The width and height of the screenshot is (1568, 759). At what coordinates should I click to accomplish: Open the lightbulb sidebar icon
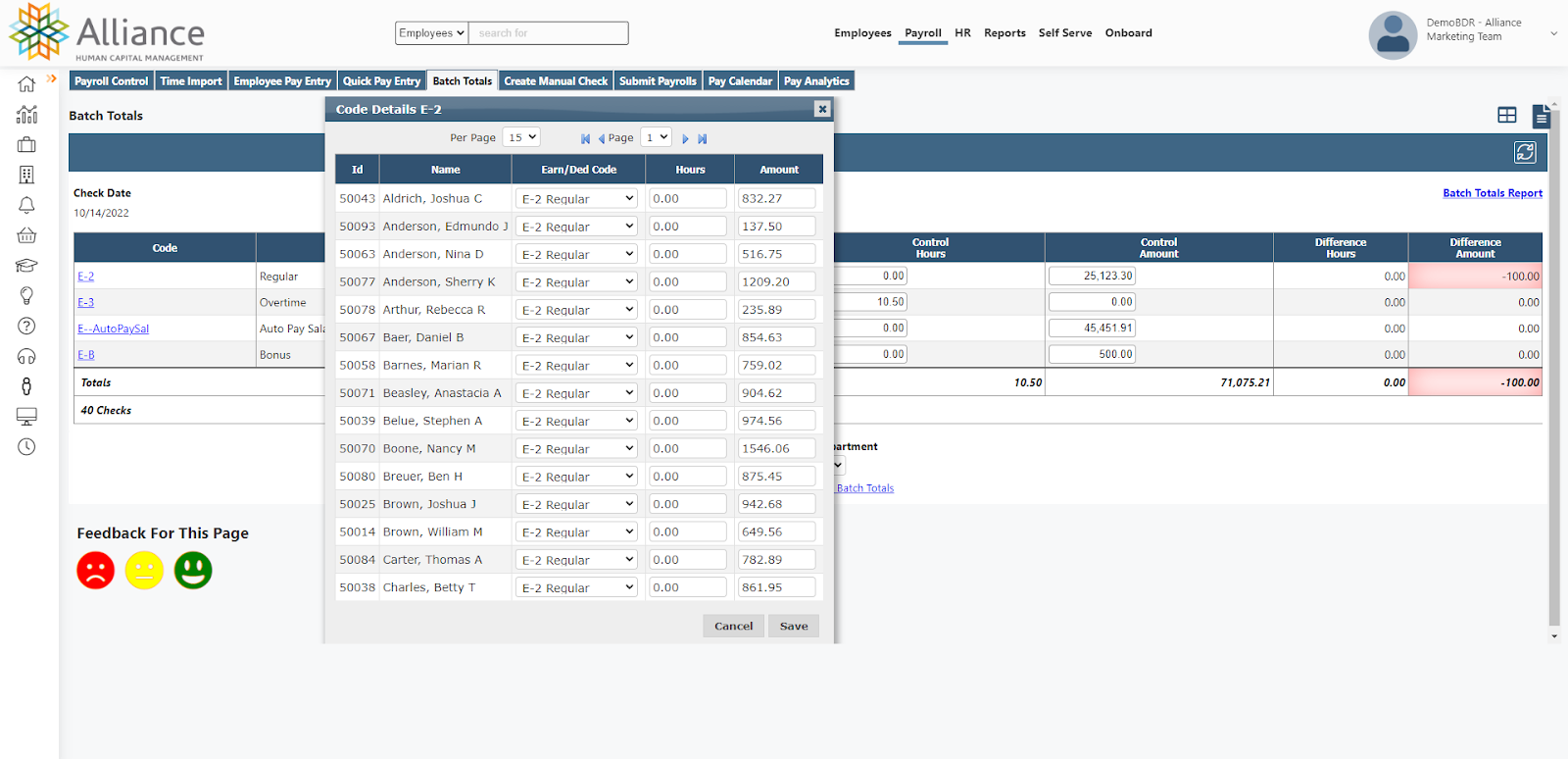click(26, 295)
